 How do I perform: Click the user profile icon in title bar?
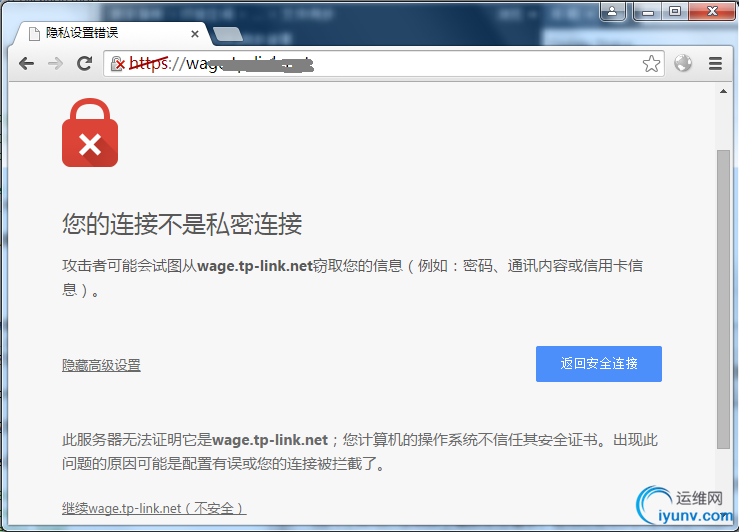pyautogui.click(x=612, y=11)
